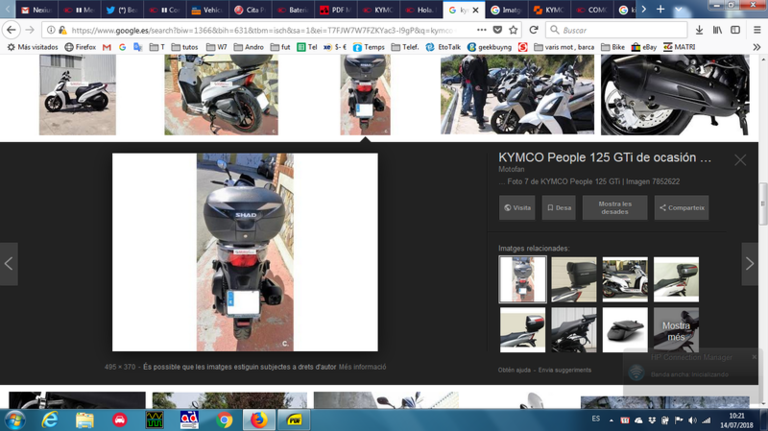Screen dimensions: 768x431
Task: Click the Firefox back arrow button
Action: 12,30
